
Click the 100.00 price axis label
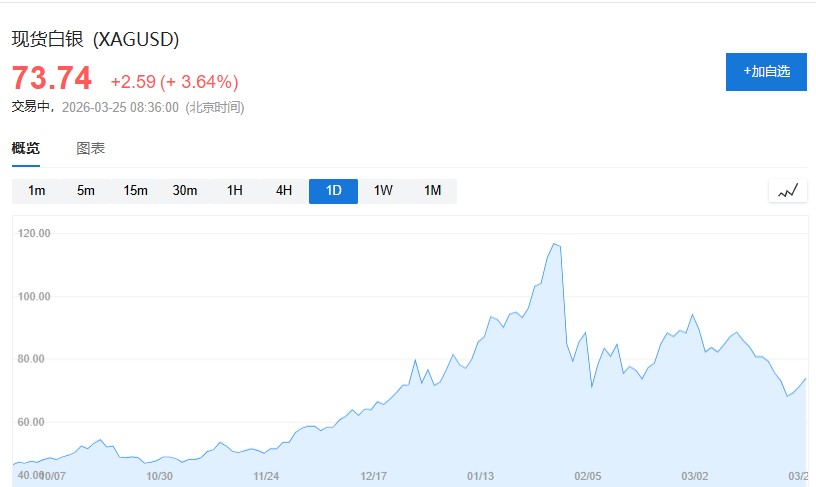(34, 297)
